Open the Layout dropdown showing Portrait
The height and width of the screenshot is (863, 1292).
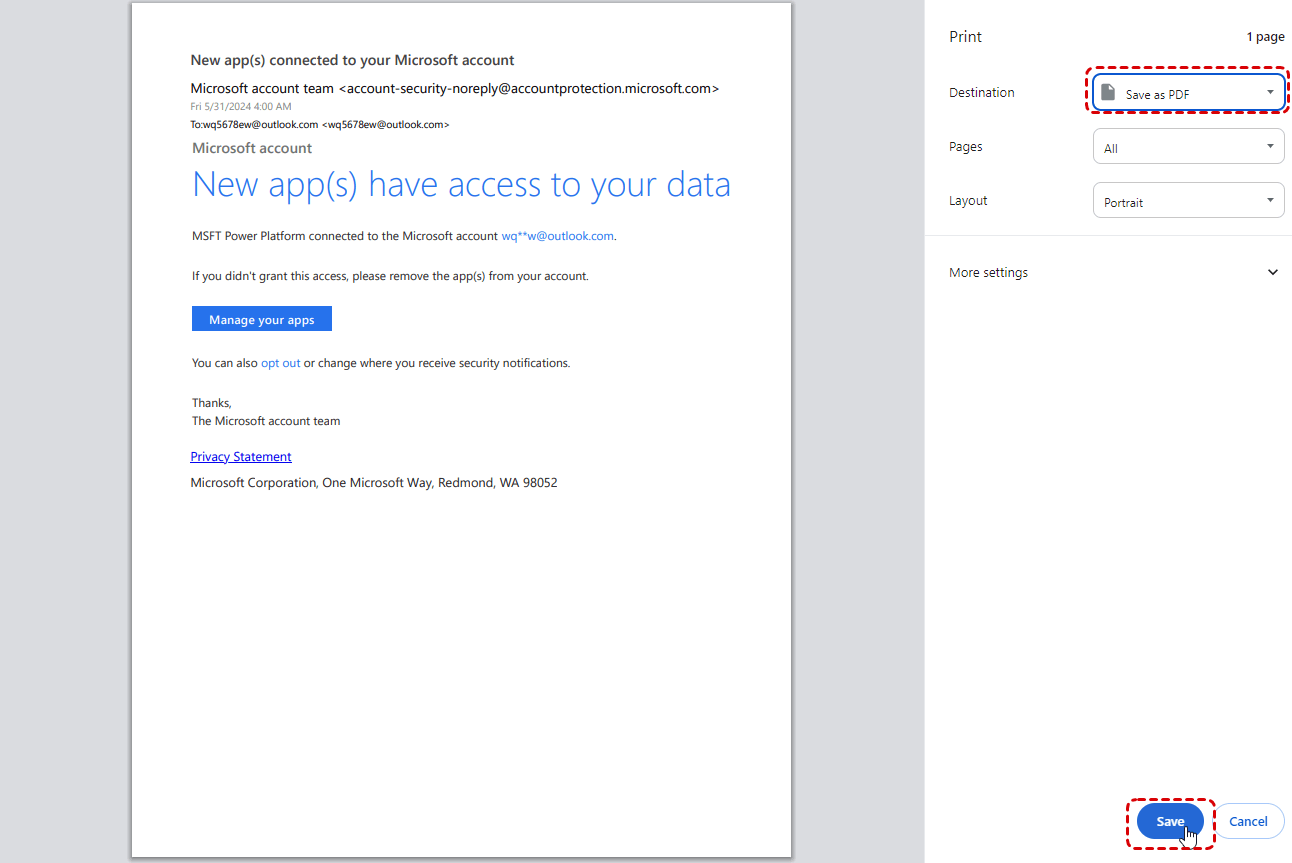point(1188,201)
